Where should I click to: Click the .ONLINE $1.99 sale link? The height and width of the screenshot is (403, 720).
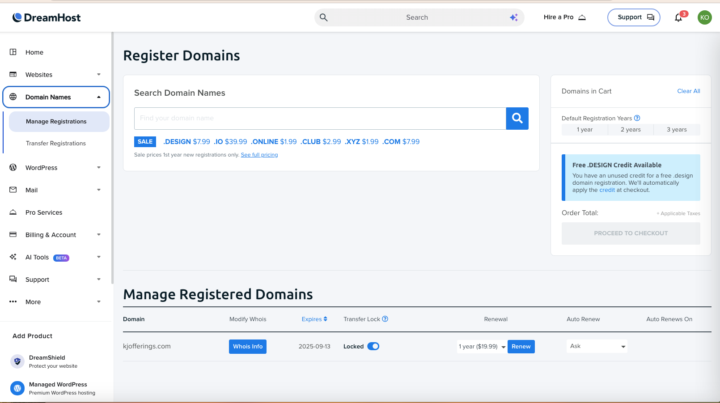click(274, 142)
